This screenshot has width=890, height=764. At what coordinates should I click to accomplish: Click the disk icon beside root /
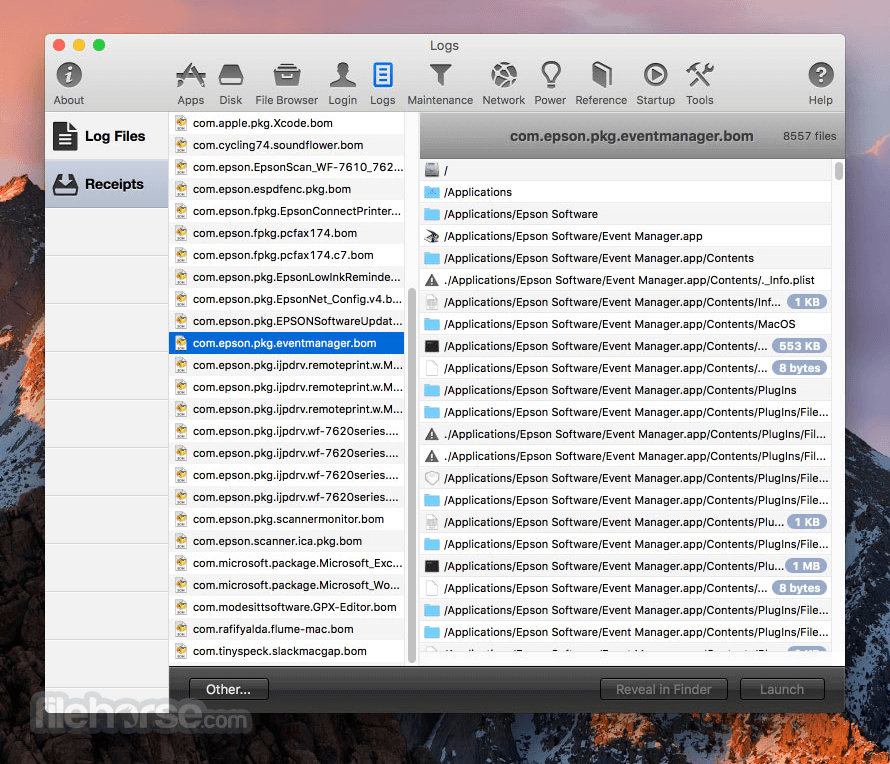(432, 170)
